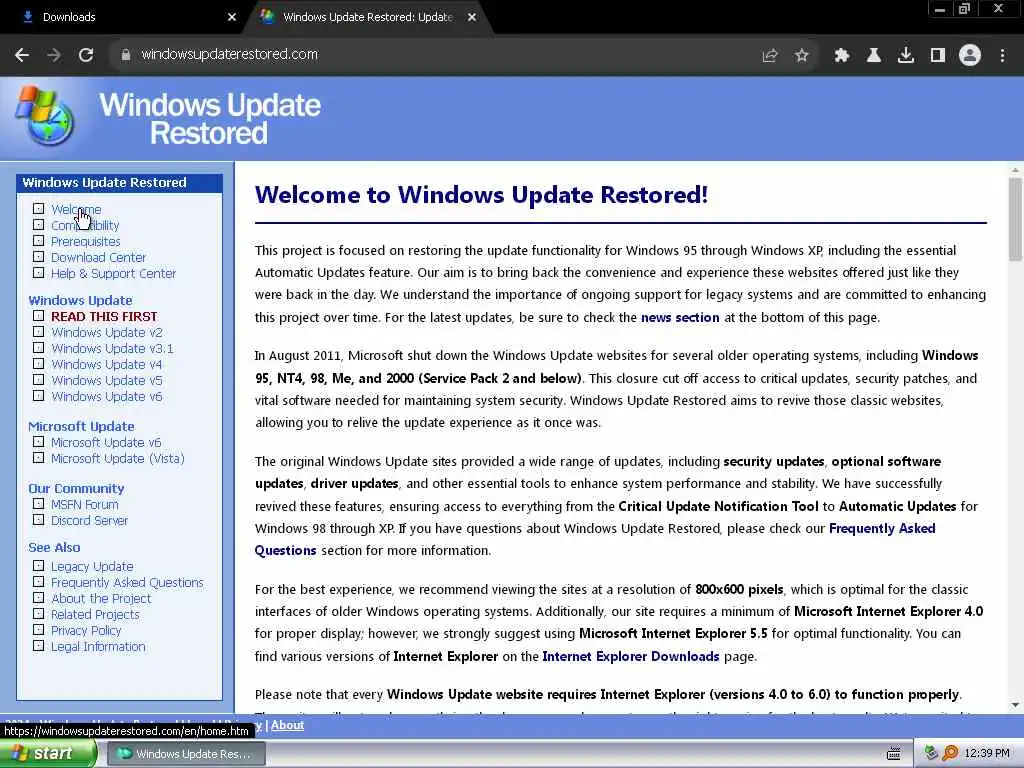Click the square bullet beside Privacy Policy
Viewport: 1024px width, 768px height.
pos(39,630)
